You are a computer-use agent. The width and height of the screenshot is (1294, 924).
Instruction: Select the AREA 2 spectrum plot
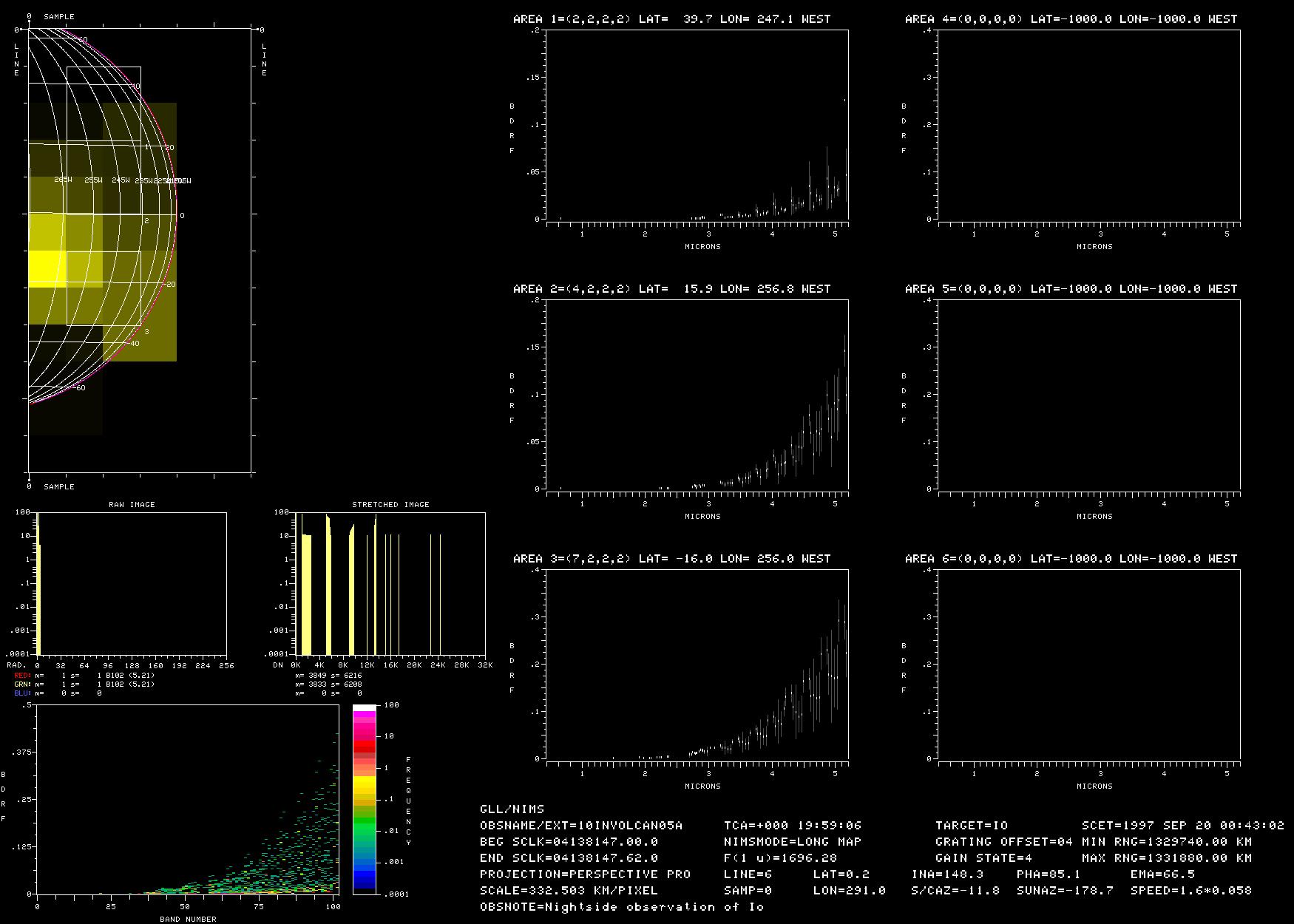tap(697, 394)
